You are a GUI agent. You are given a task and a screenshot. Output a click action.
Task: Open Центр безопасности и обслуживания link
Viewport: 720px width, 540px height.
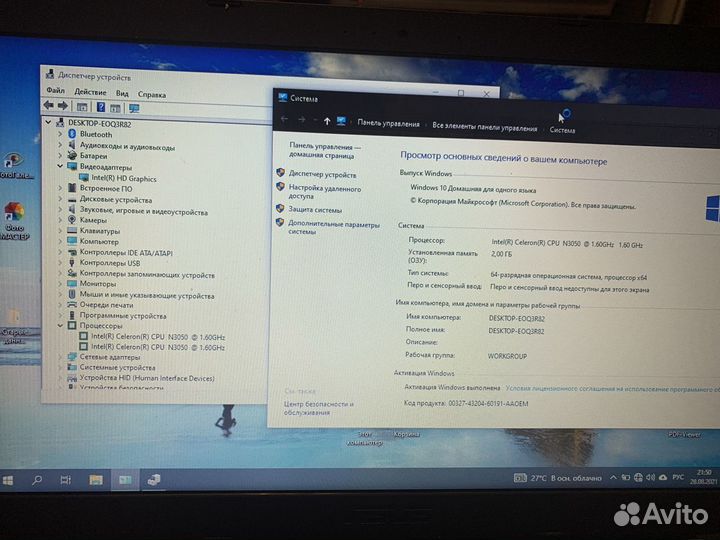319,408
